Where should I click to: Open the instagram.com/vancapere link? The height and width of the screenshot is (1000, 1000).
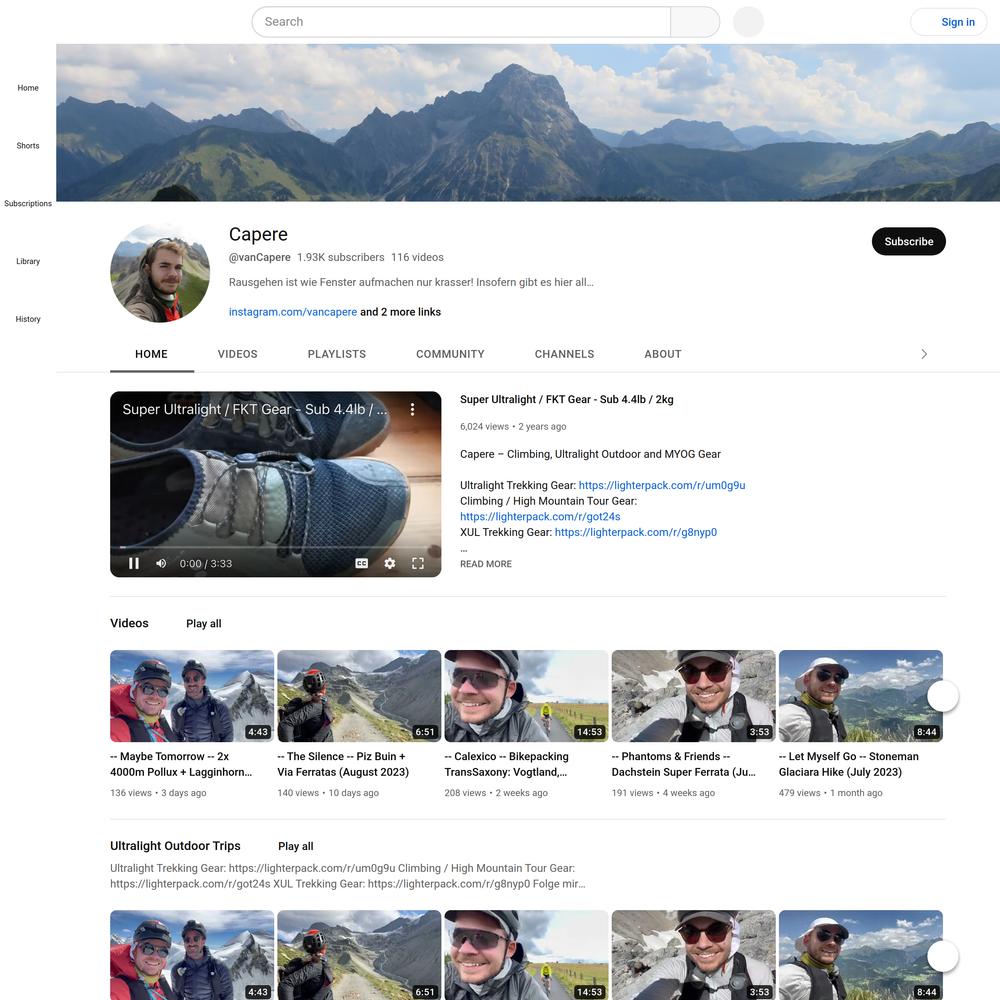293,312
